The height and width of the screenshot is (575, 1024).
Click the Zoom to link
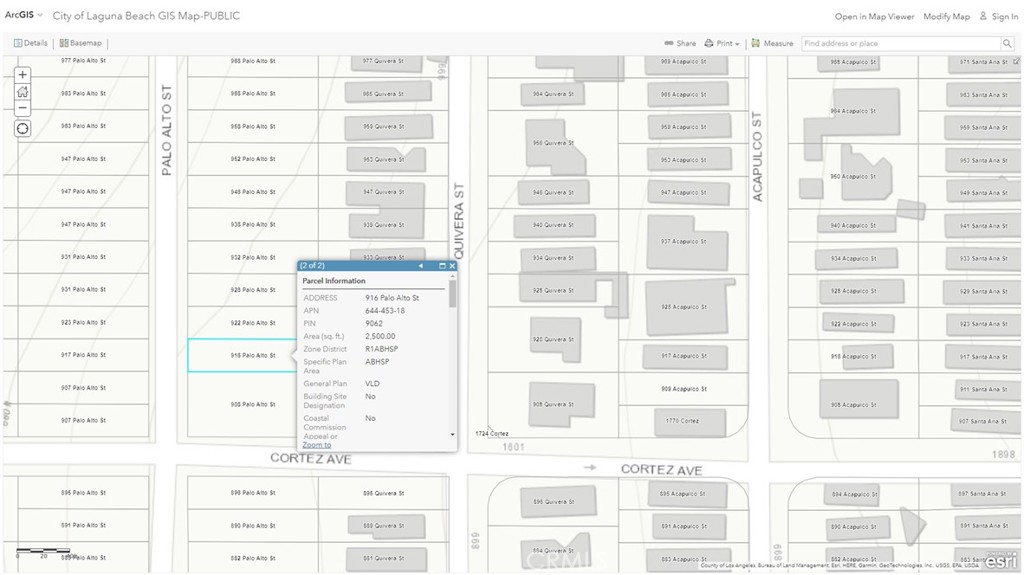pyautogui.click(x=316, y=445)
